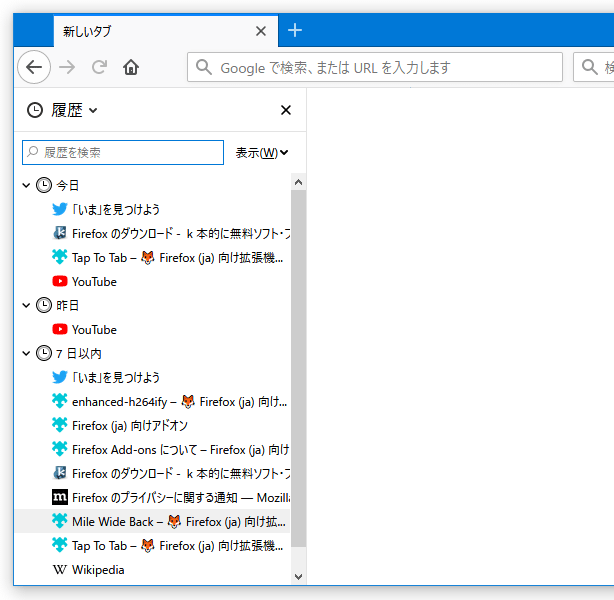Viewport: 614px width, 600px height.
Task: Click the clock icon beside 昨日
Action: tap(44, 305)
